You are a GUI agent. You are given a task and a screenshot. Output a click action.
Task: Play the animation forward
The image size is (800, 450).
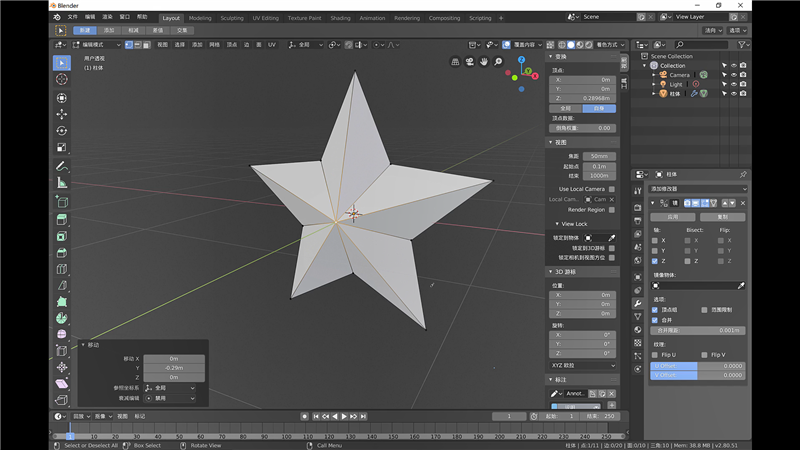coord(344,416)
